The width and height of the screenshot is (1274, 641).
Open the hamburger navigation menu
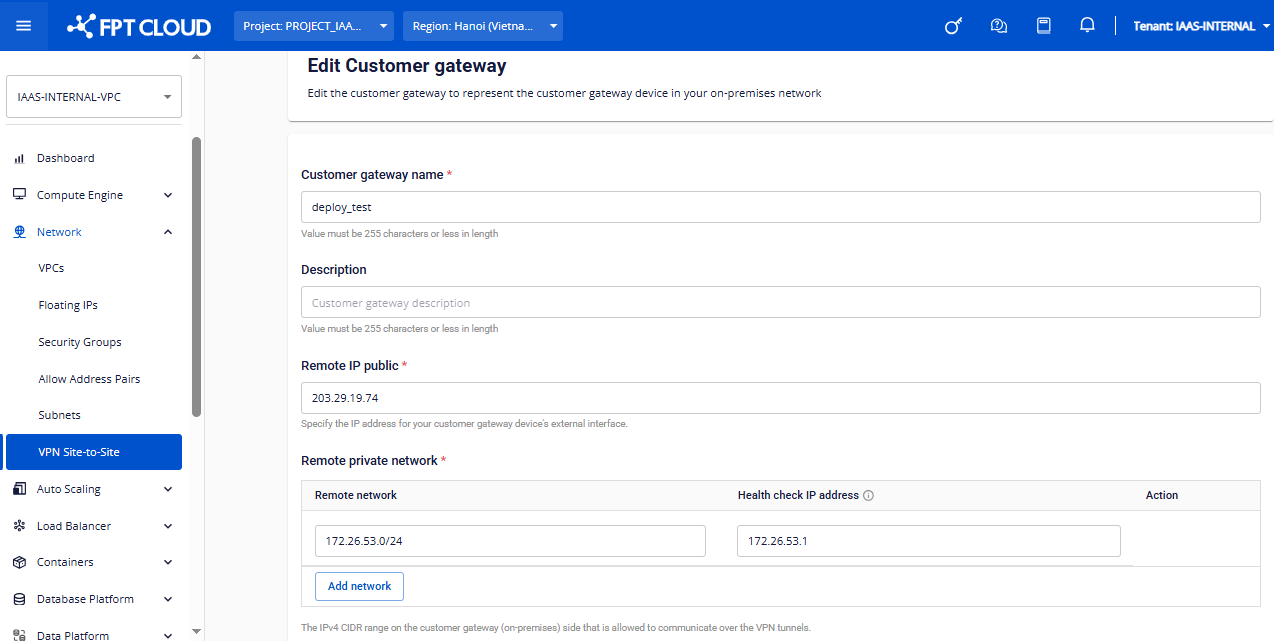[24, 26]
